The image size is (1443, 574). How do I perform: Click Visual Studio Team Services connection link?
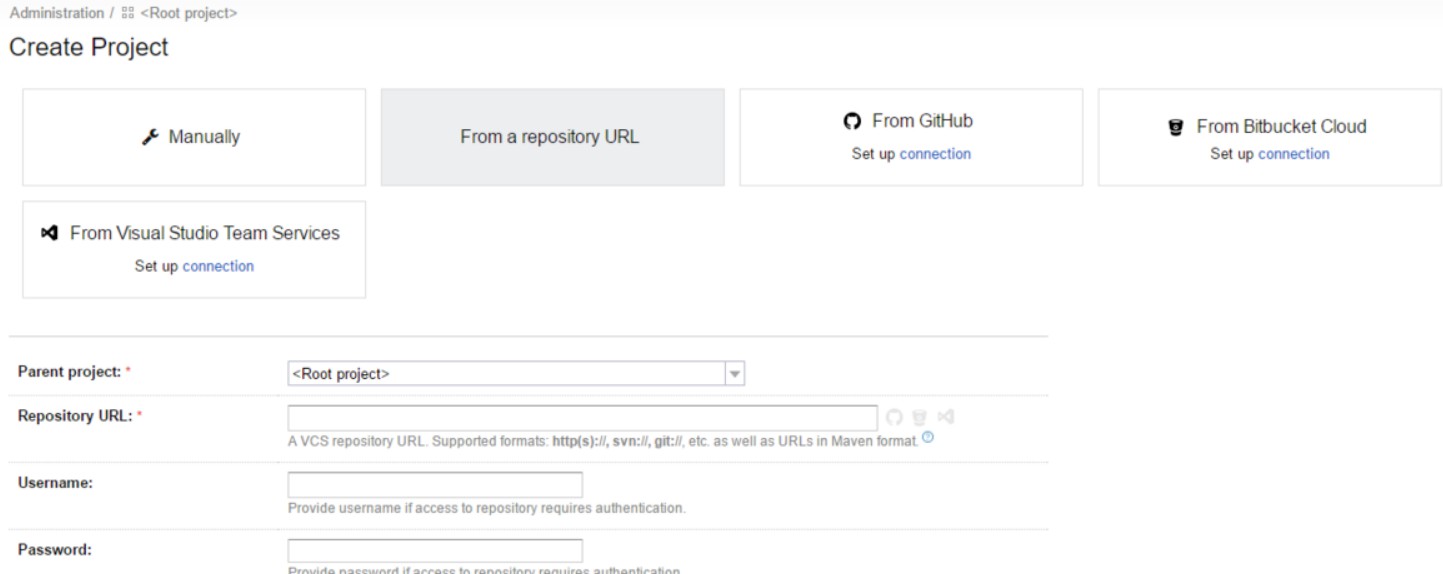pyautogui.click(x=218, y=266)
